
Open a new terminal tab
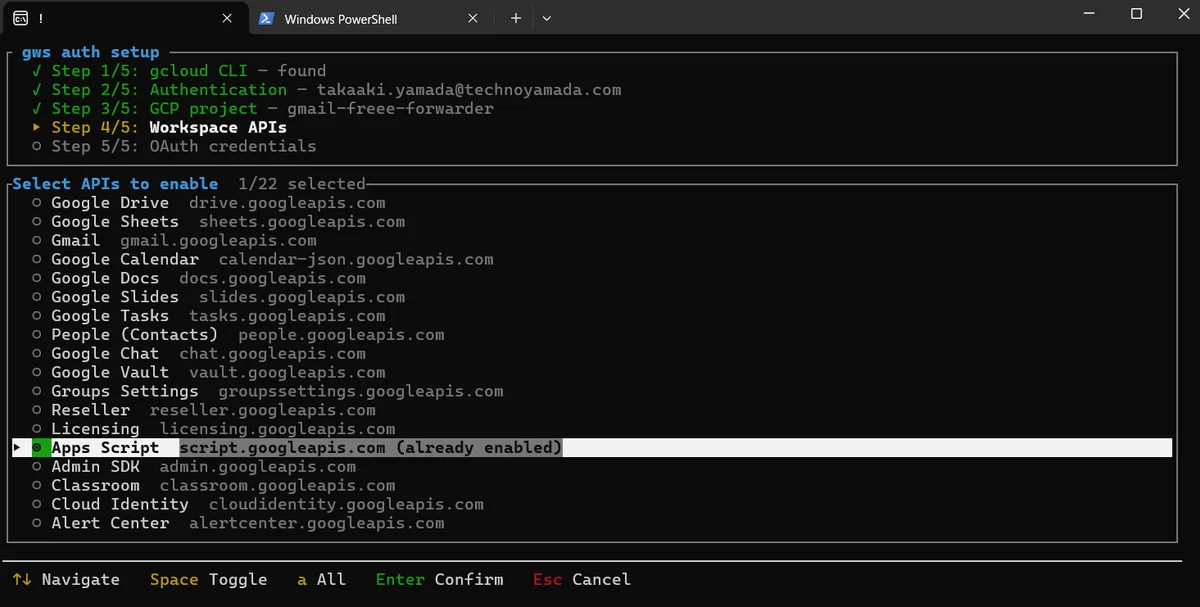(x=516, y=18)
